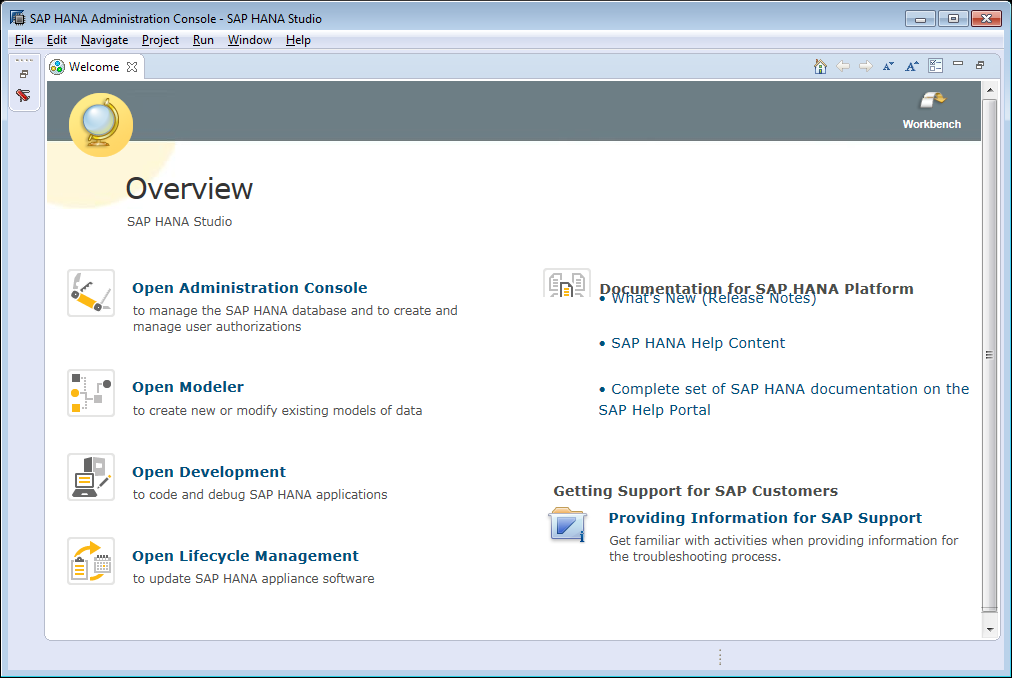The height and width of the screenshot is (678, 1012).
Task: Click the scrollbar up arrow
Action: (x=989, y=90)
